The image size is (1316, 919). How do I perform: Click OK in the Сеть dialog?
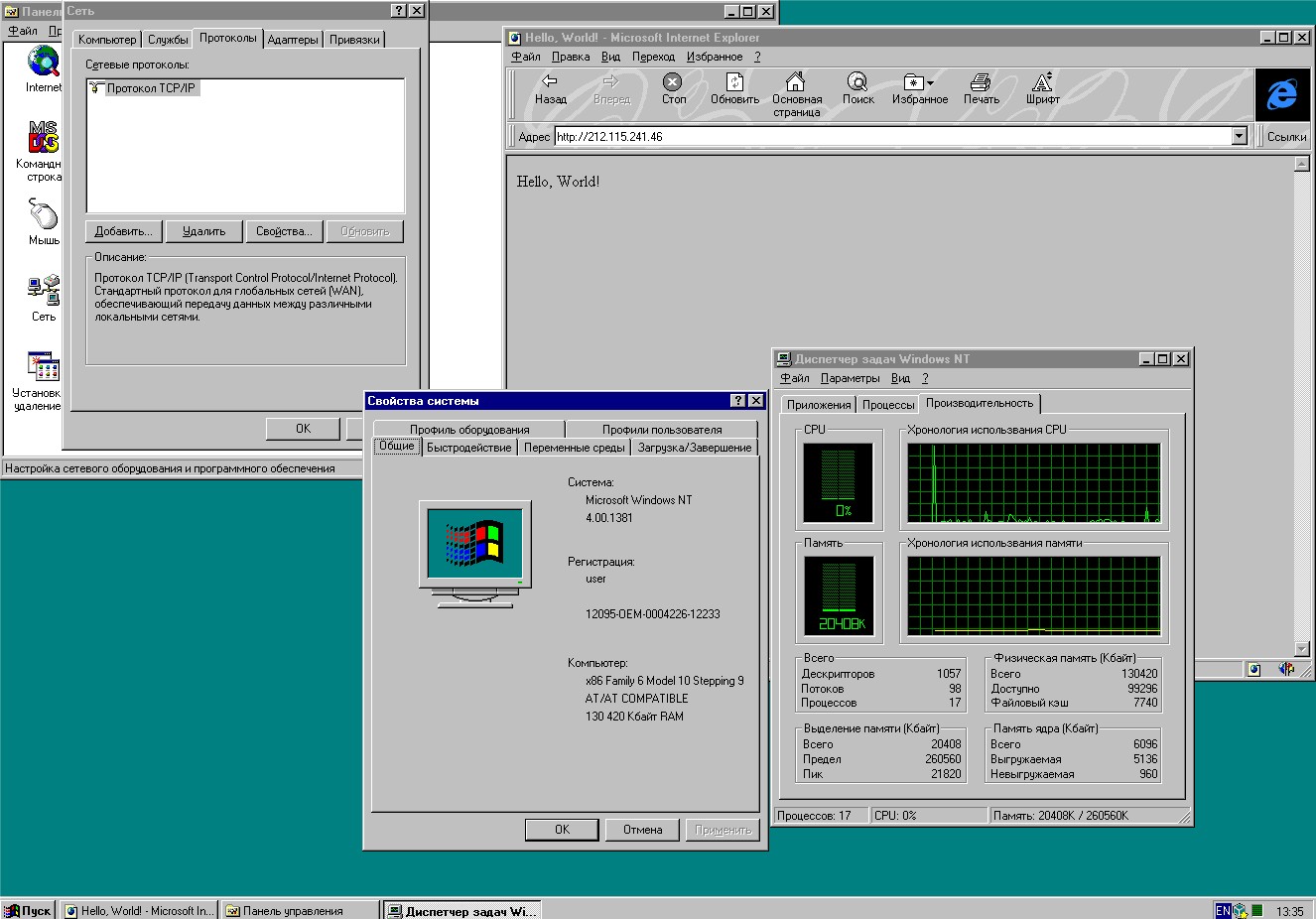303,429
